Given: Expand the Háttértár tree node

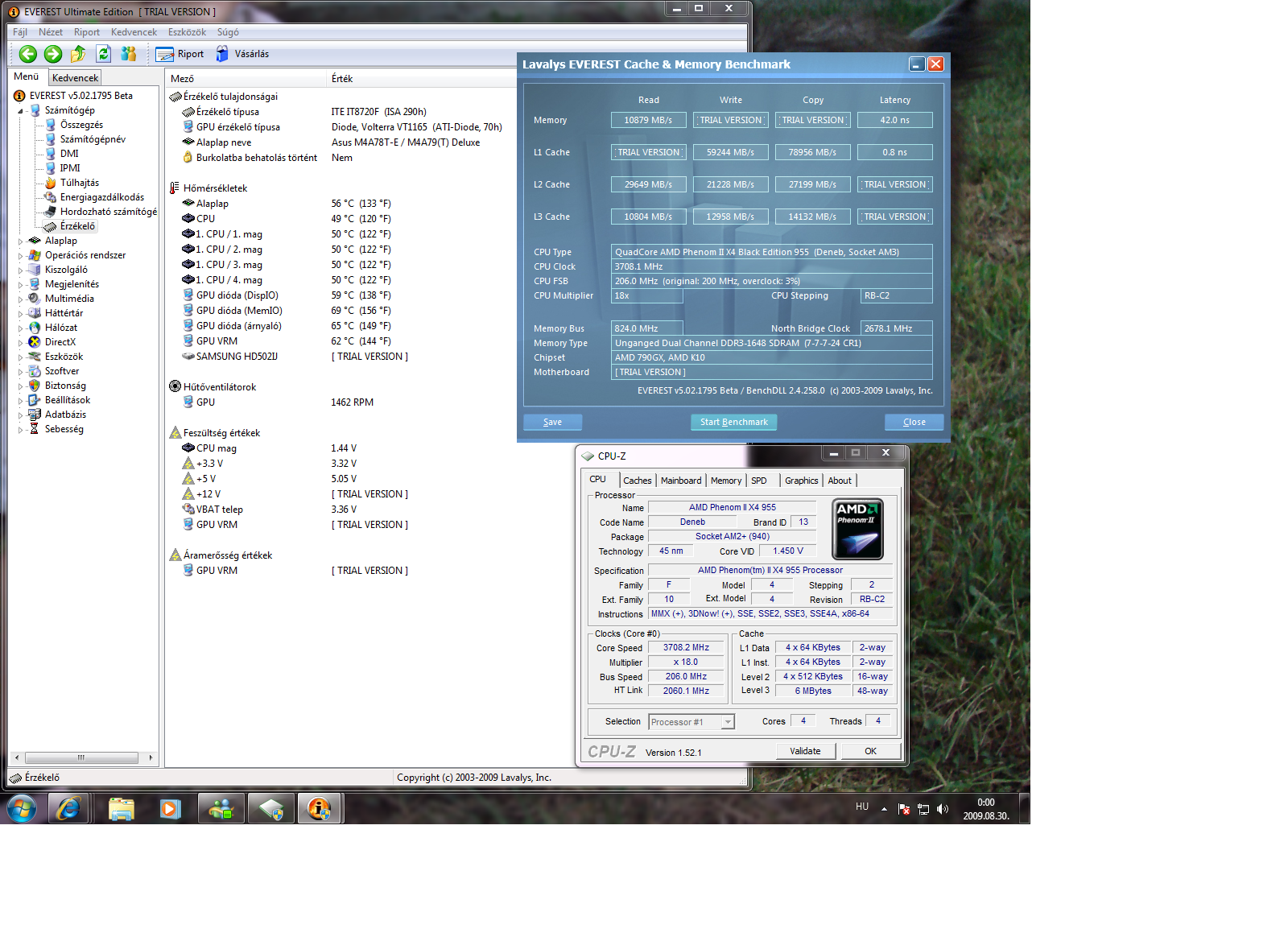Looking at the screenshot, I should coord(20,313).
